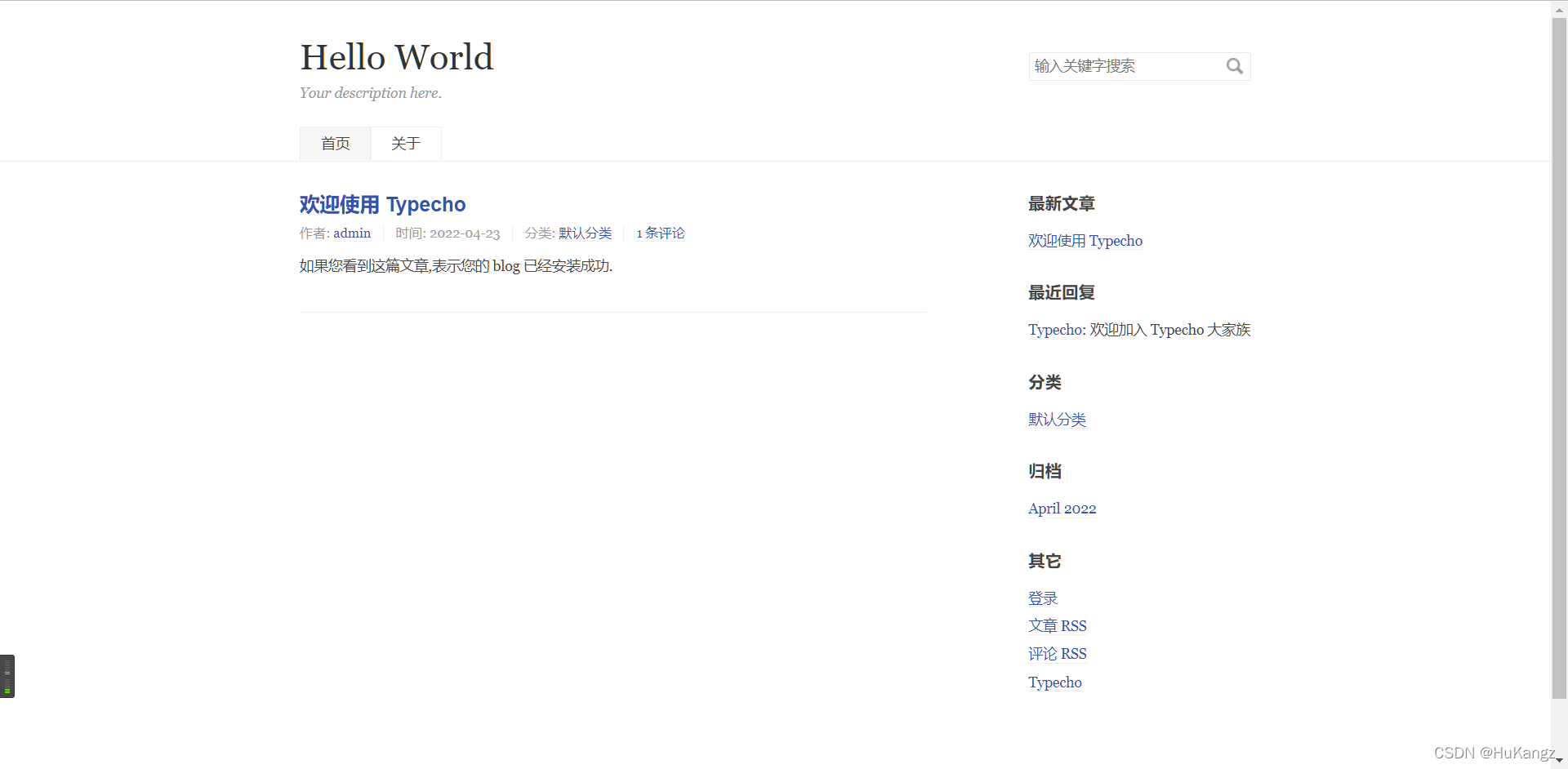
Task: Click the post body text about blog 已经安装成功
Action: pyautogui.click(x=456, y=266)
